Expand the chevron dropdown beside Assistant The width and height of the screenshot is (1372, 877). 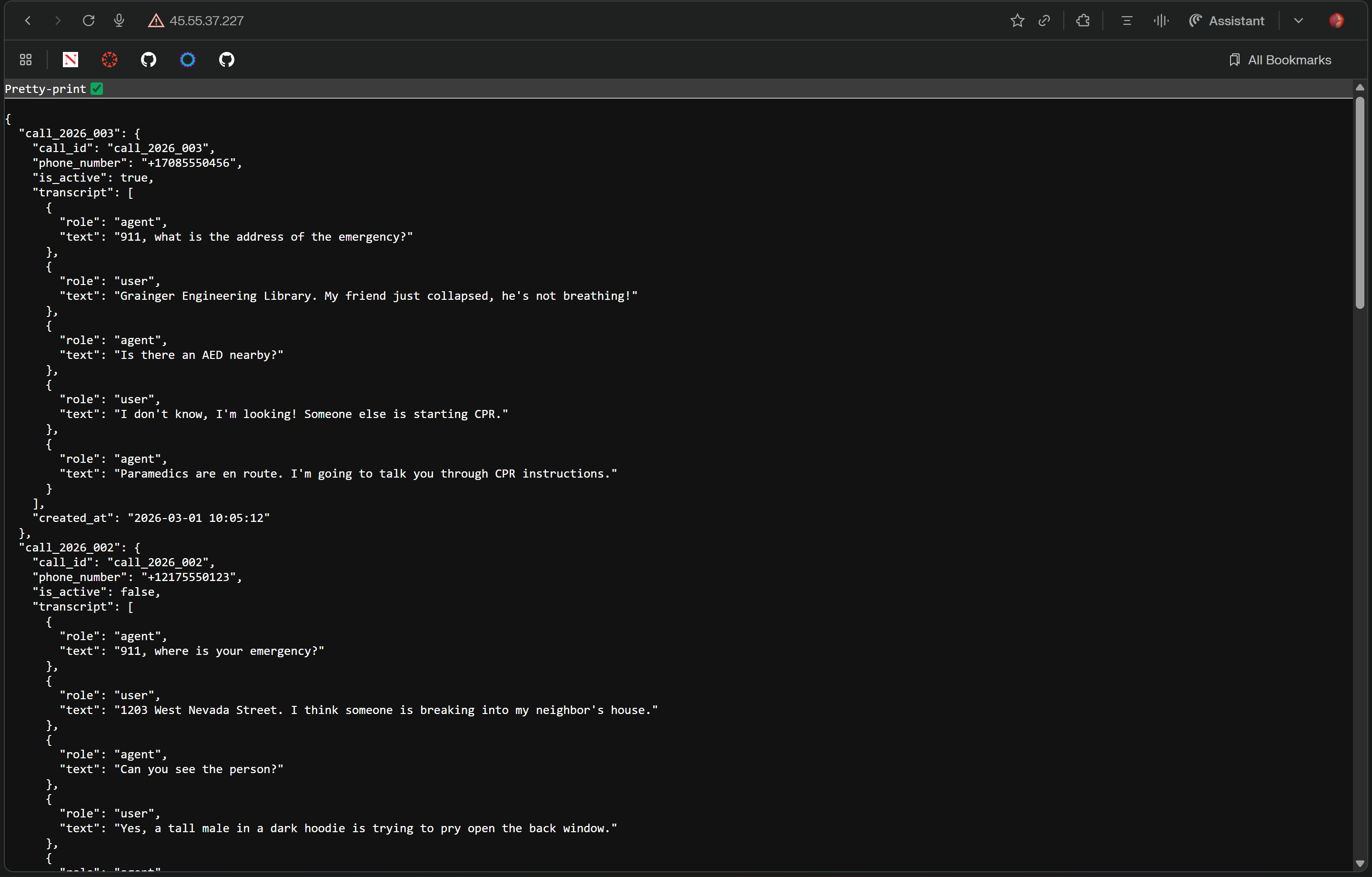1298,21
